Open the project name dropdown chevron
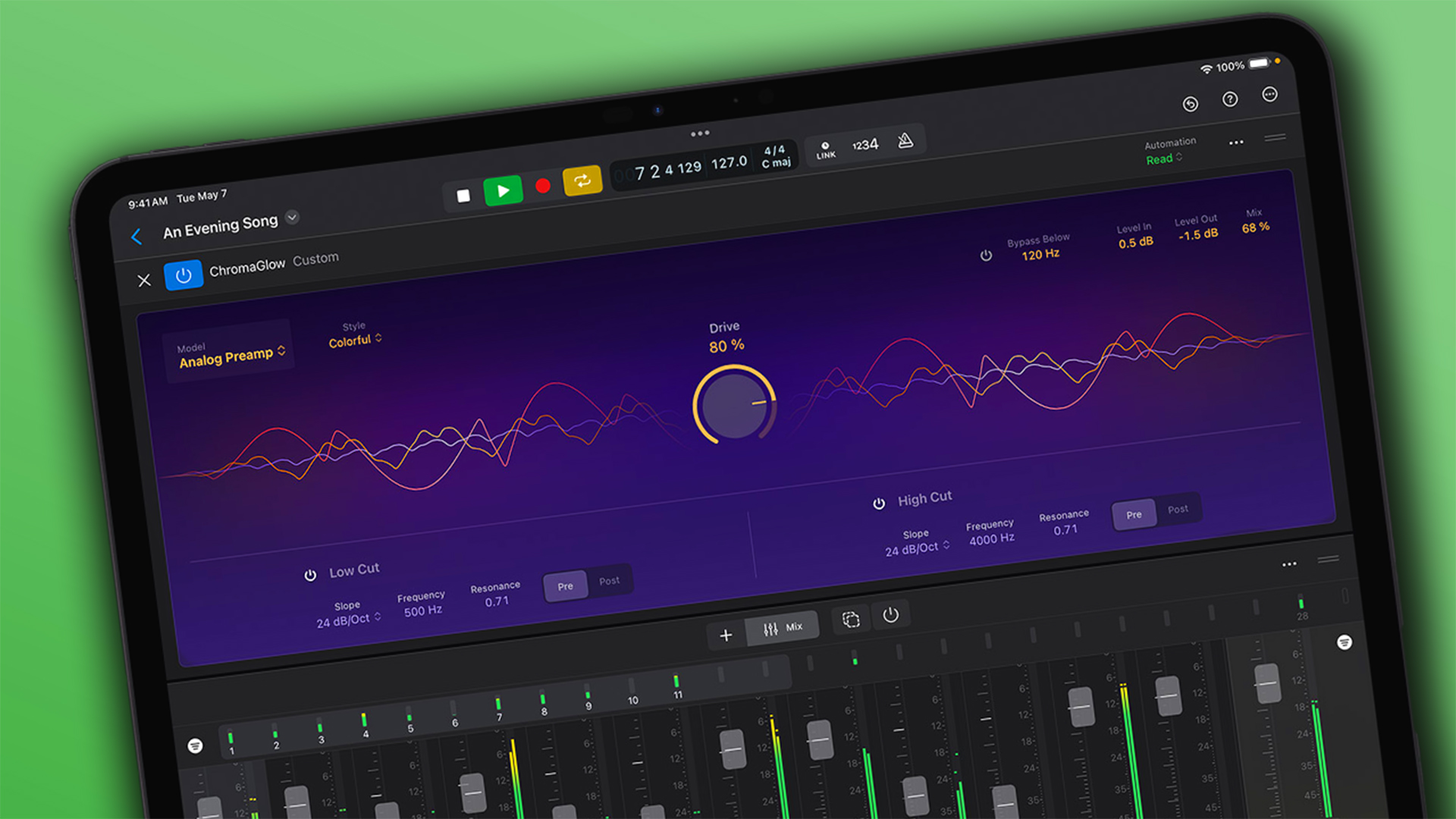 pyautogui.click(x=292, y=218)
